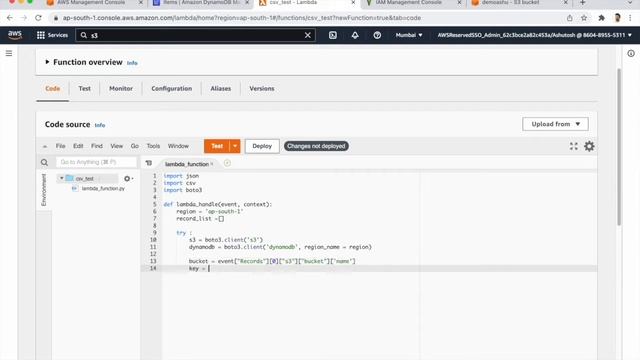This screenshot has height=360, width=640.
Task: Open the Go menu in editor
Action: click(x=135, y=146)
